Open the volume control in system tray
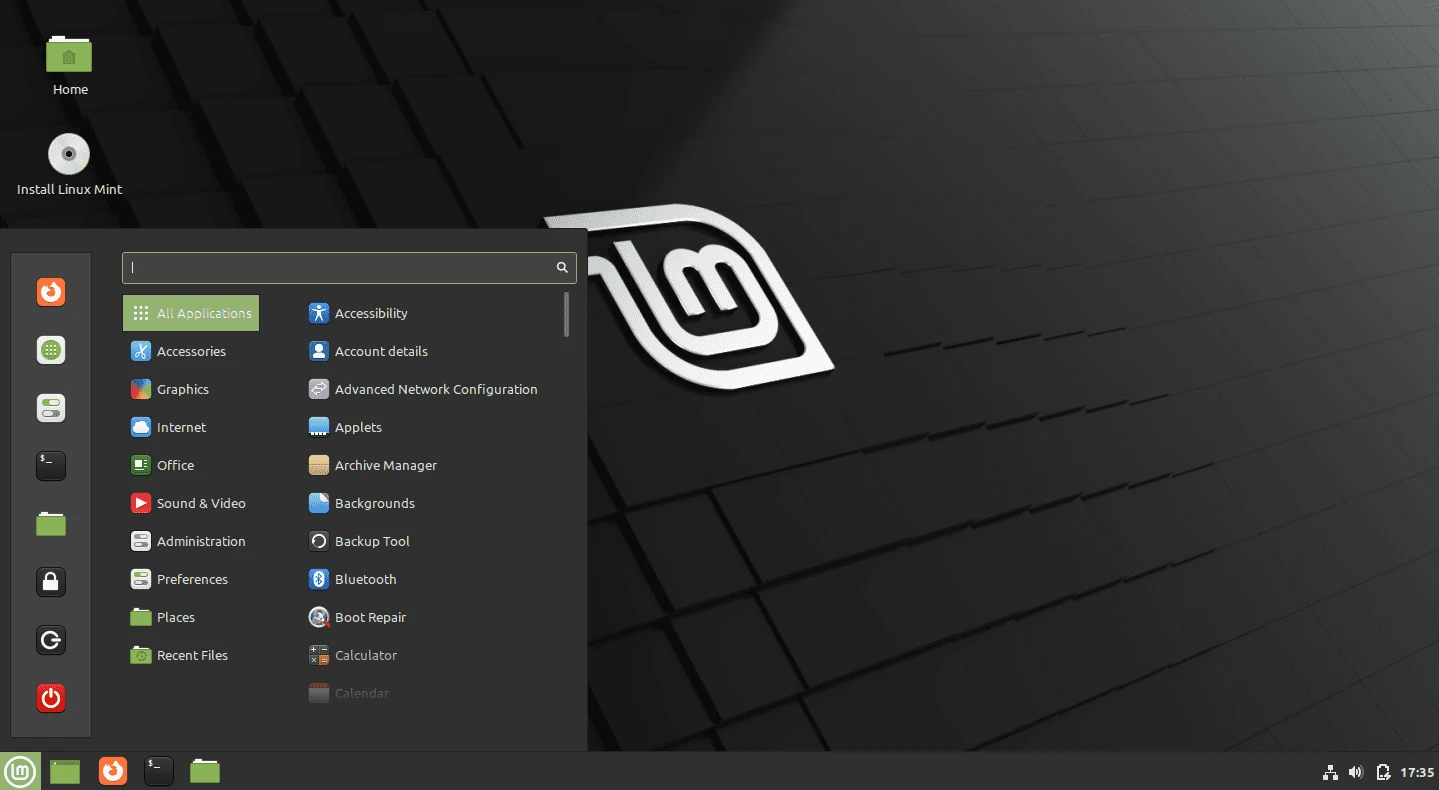 coord(1356,771)
